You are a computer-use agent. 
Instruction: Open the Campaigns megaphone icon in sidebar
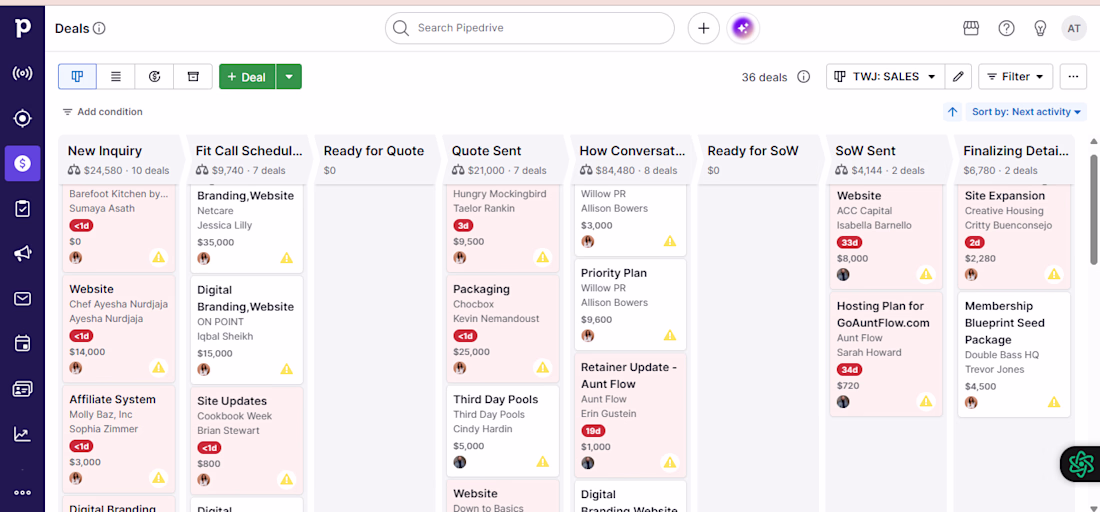pos(22,254)
